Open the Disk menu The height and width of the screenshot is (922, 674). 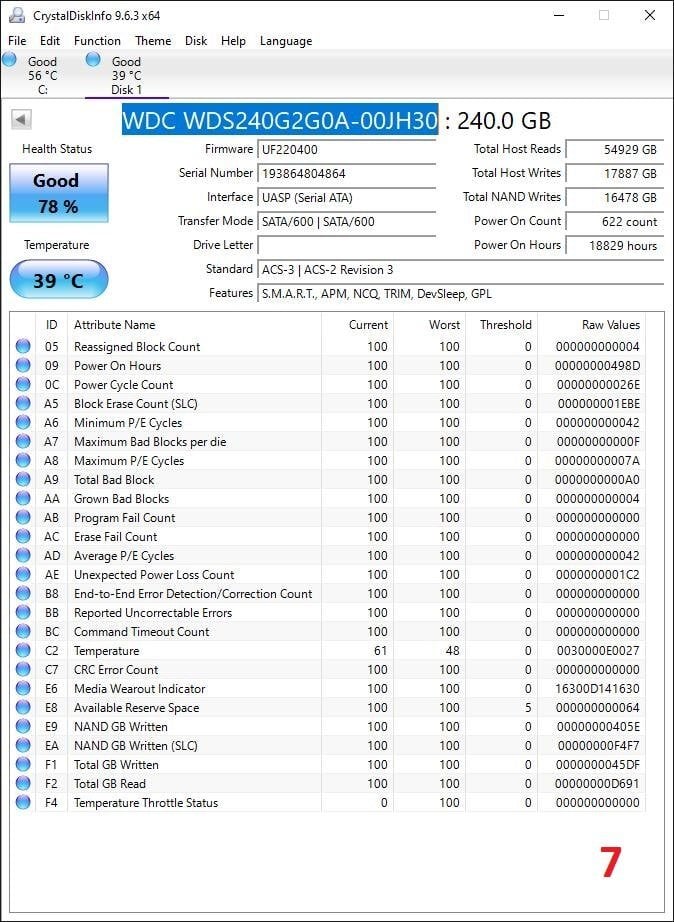[196, 41]
